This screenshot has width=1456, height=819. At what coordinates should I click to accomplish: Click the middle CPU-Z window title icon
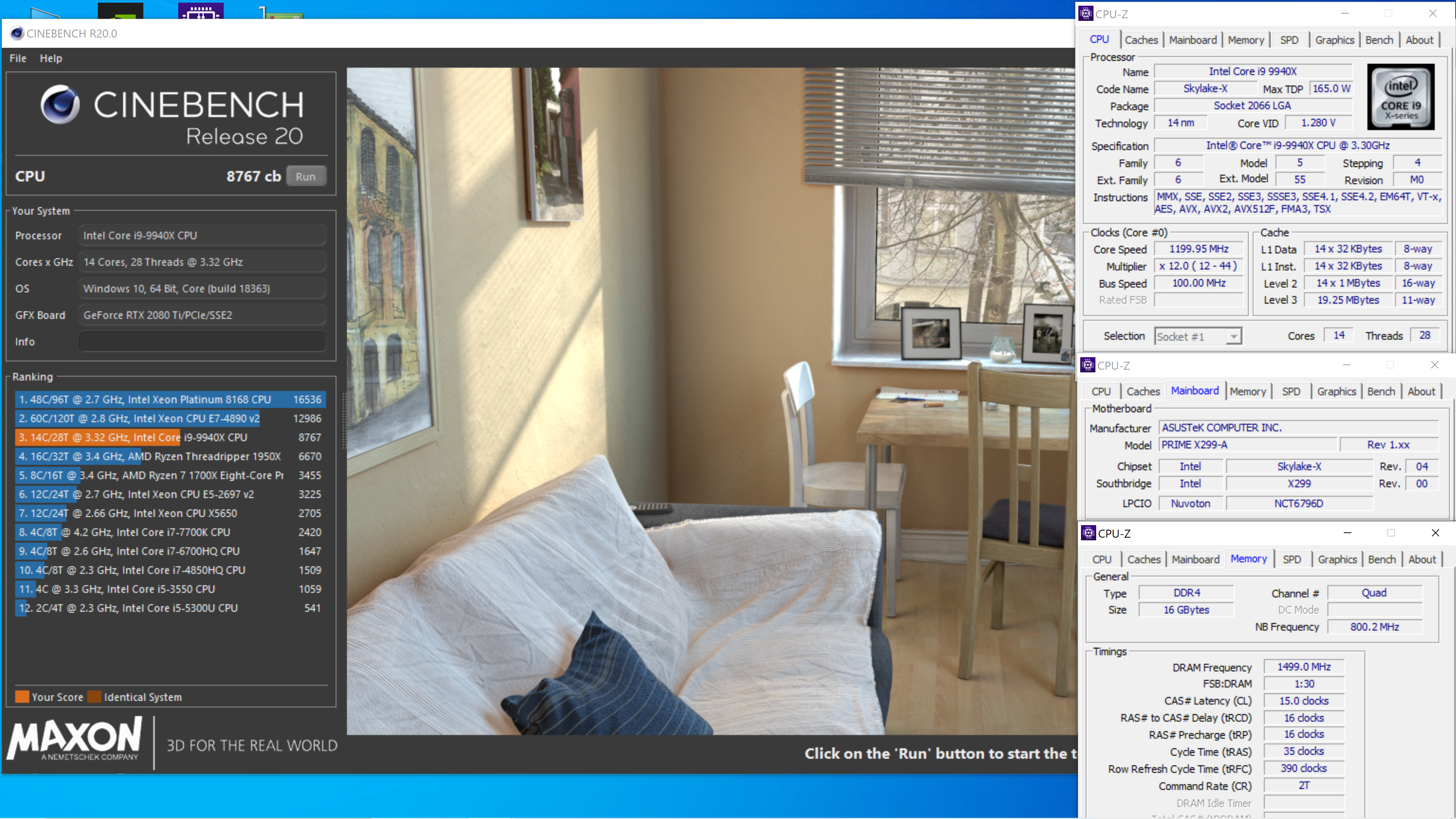(1087, 365)
